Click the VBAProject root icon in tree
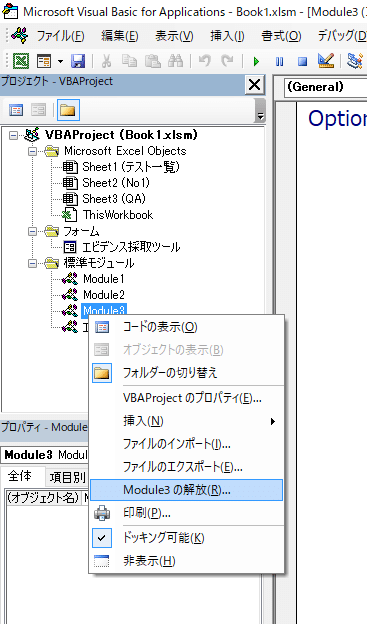 click(31, 135)
